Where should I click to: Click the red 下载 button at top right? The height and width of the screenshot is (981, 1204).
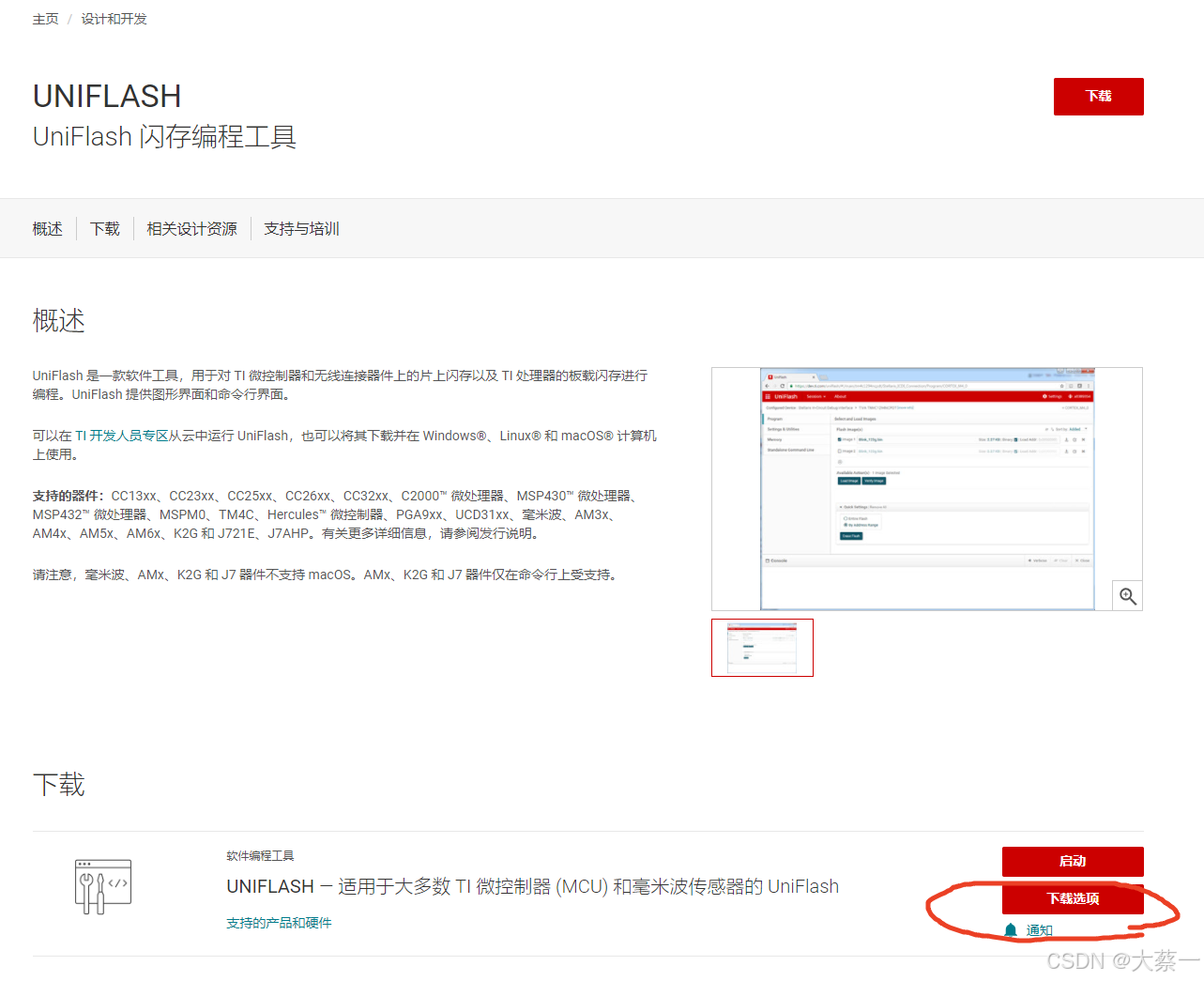1098,96
